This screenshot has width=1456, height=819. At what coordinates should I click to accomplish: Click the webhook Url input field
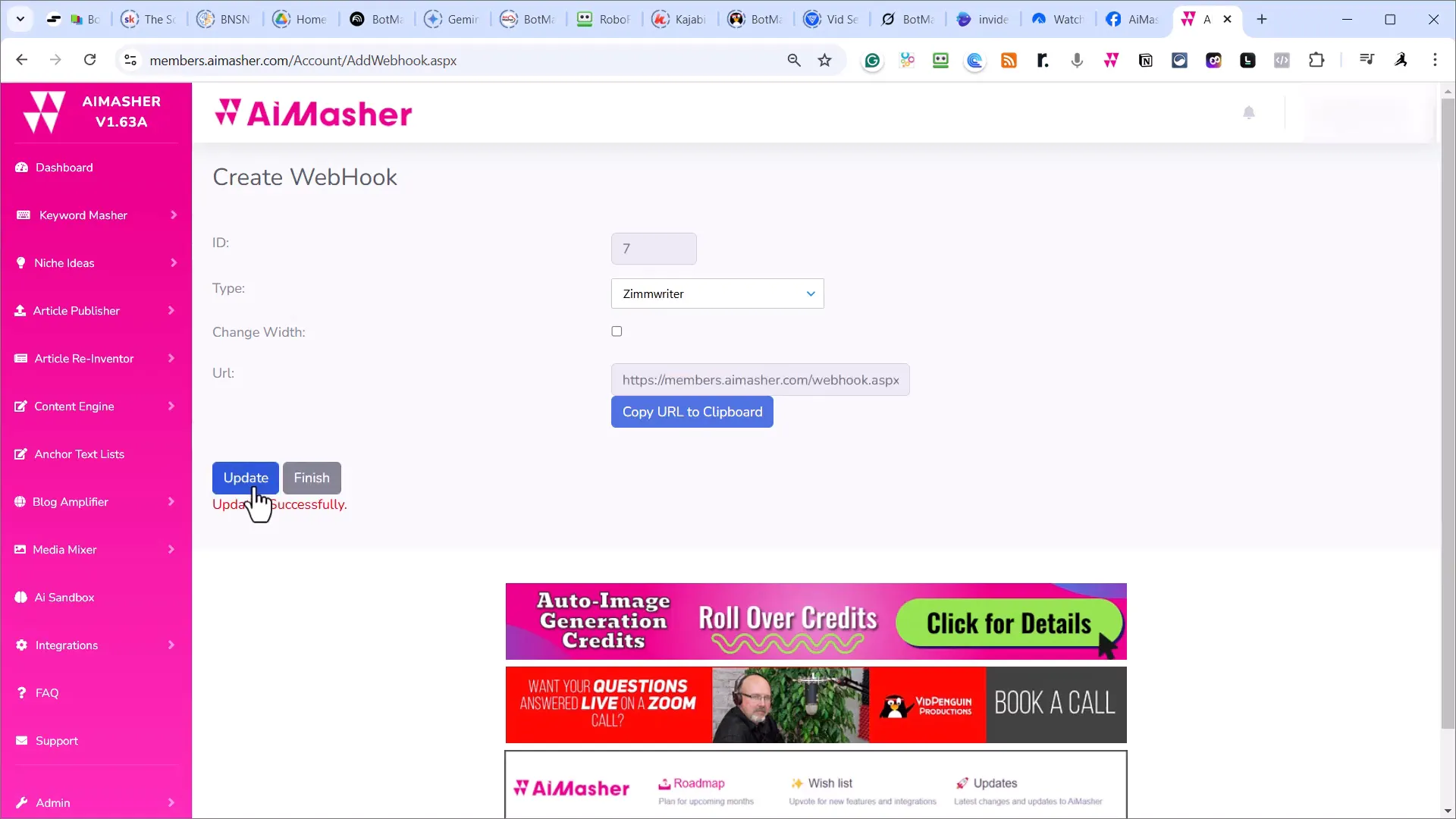(761, 380)
